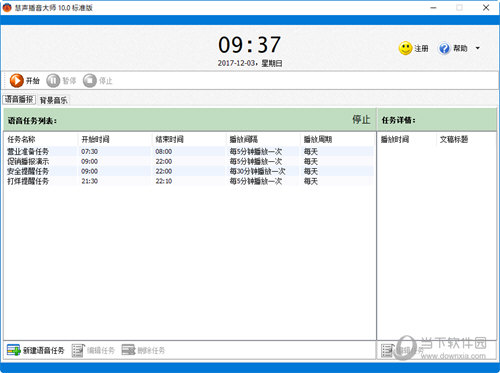Click the 停止 stop toolbar button
The width and height of the screenshot is (500, 373).
click(x=98, y=81)
